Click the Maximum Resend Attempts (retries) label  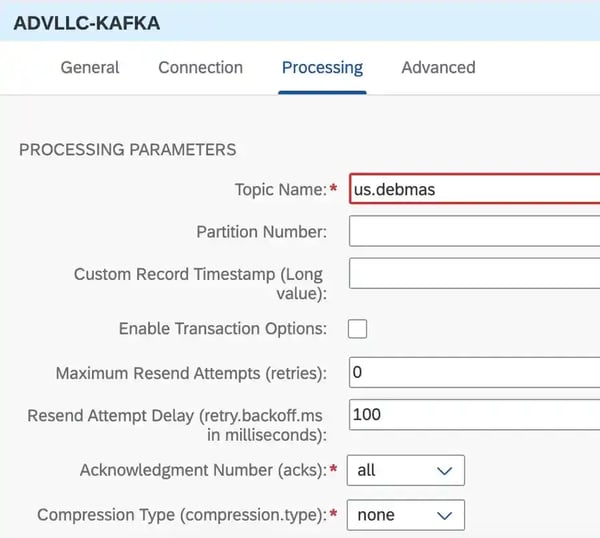(191, 373)
